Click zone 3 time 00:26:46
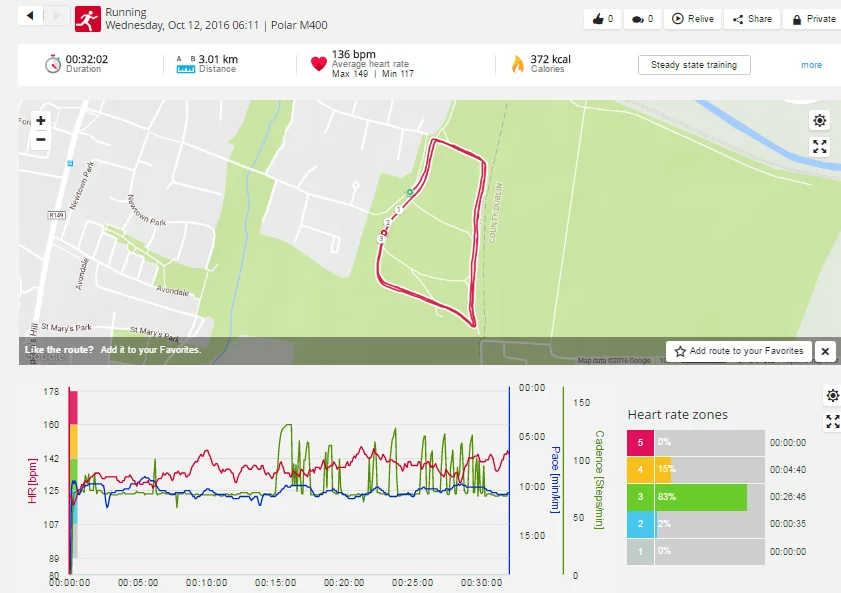841x593 pixels. coord(787,497)
